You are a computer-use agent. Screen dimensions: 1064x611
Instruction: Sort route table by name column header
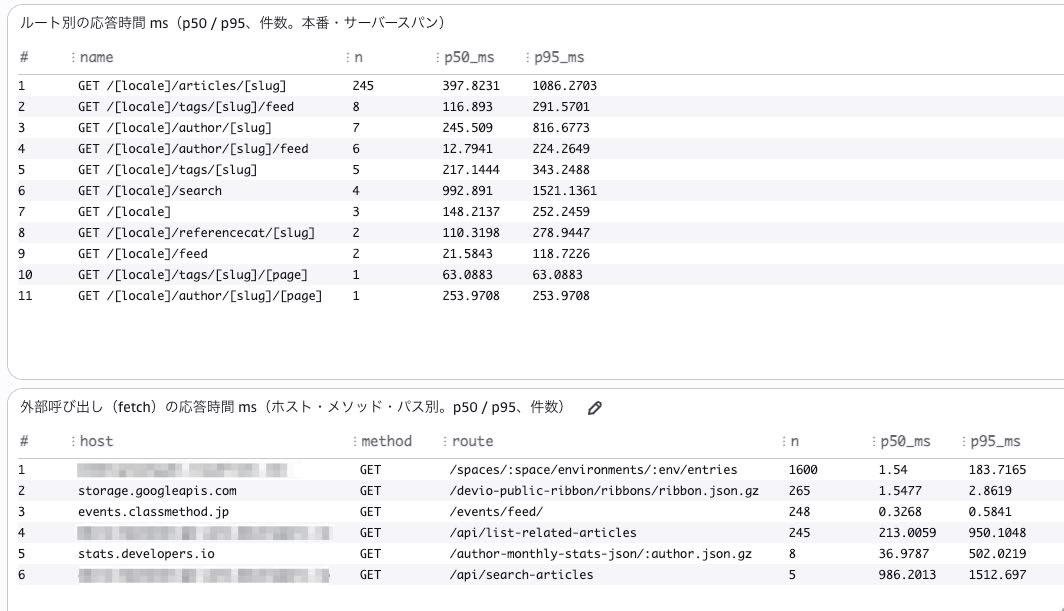96,58
